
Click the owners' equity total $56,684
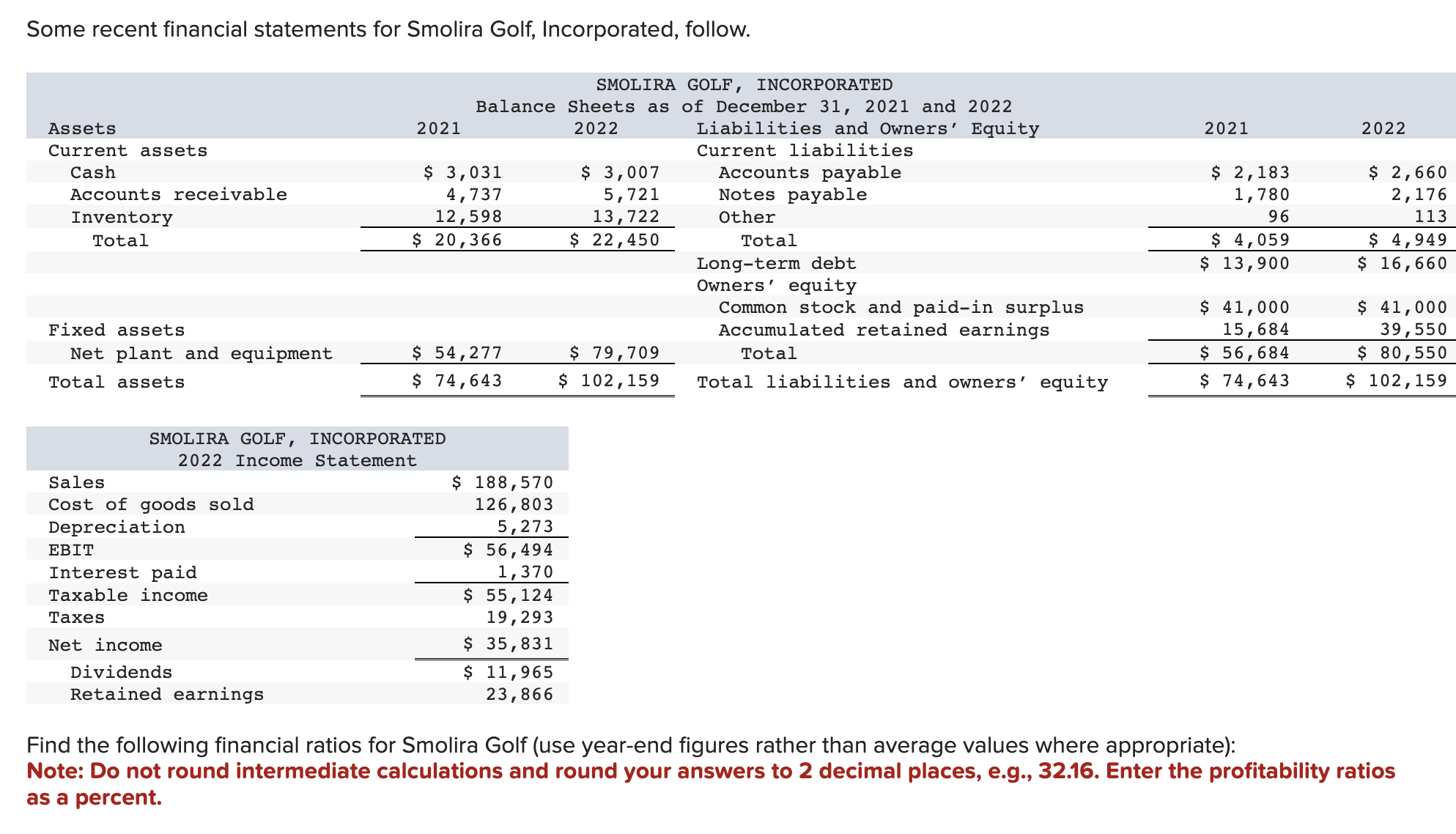tap(1245, 353)
